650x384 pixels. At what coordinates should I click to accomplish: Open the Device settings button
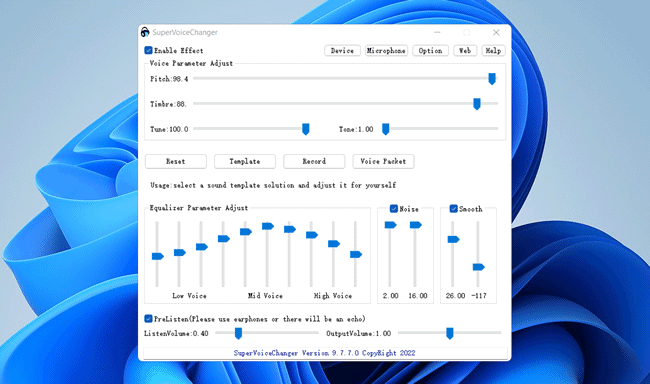(x=342, y=51)
